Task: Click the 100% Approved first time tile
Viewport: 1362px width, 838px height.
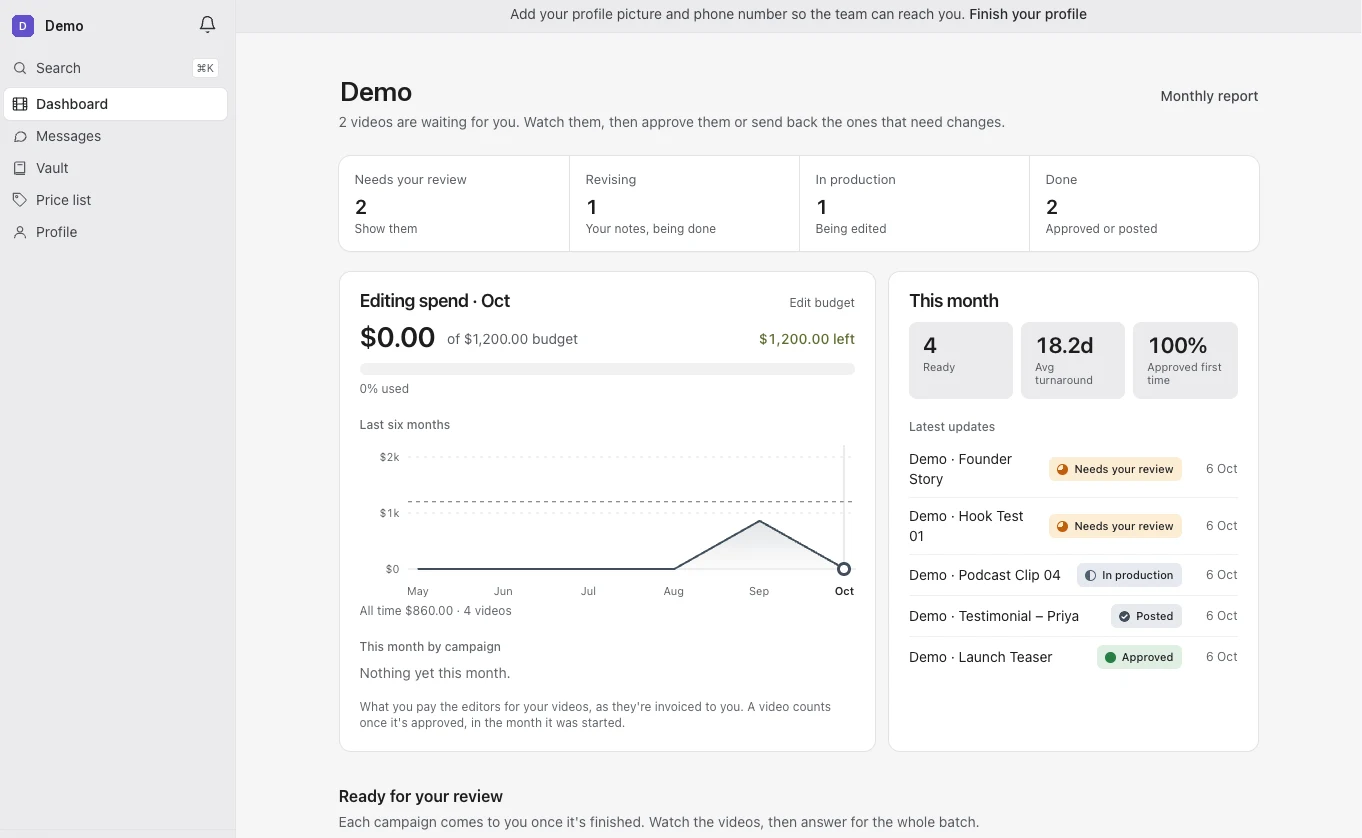Action: 1185,360
